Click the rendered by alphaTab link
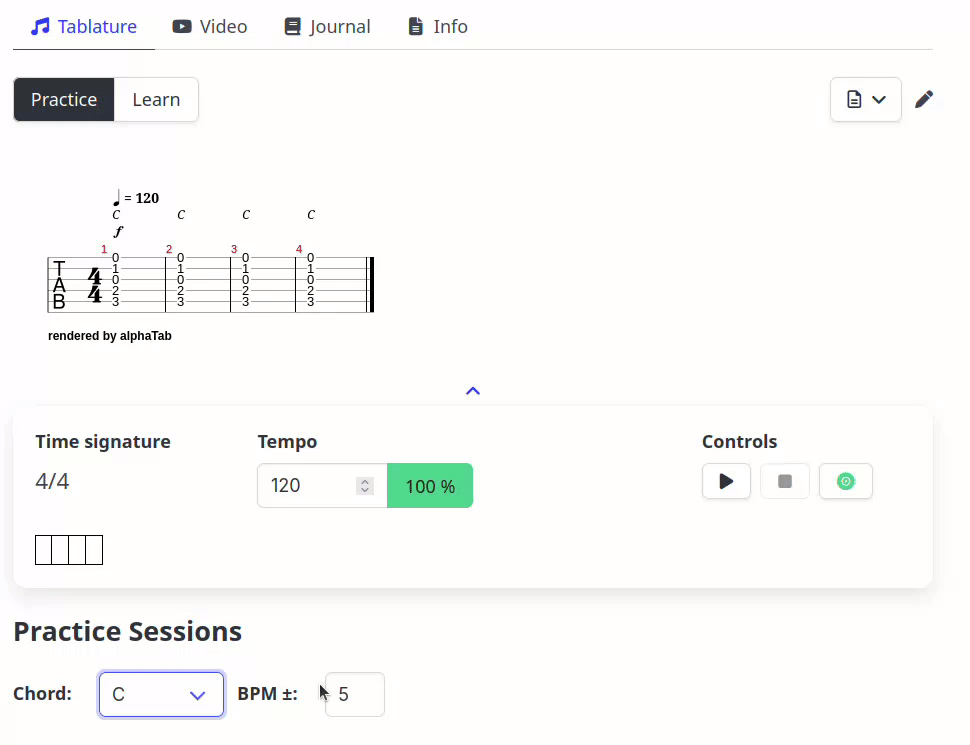The height and width of the screenshot is (745, 970). 109,336
